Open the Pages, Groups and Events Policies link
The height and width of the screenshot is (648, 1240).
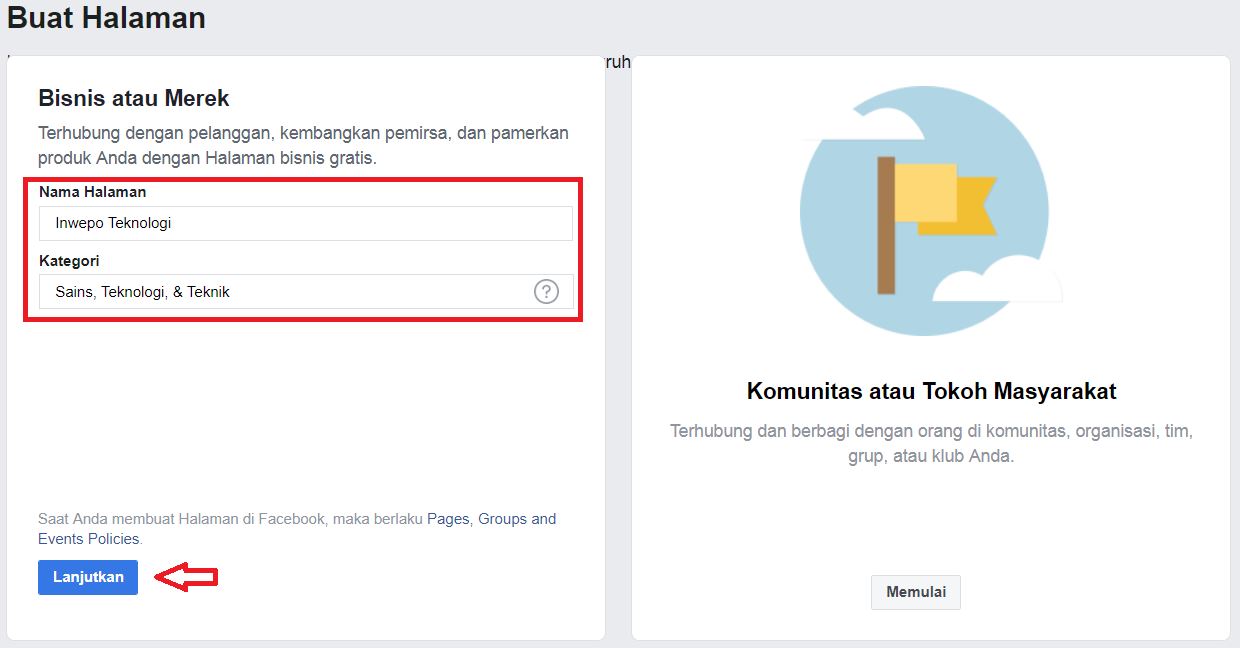(x=297, y=529)
